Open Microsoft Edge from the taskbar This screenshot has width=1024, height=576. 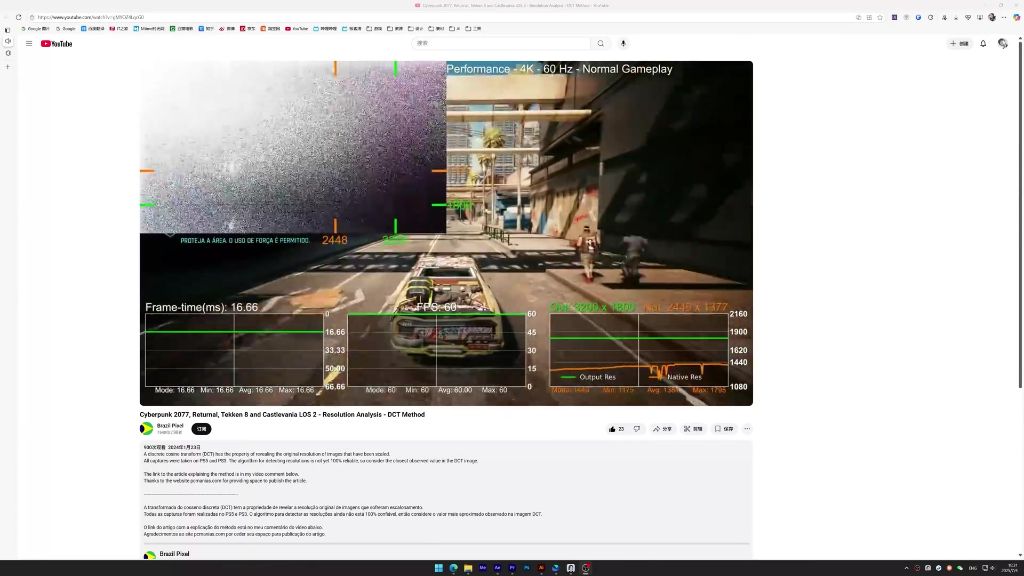point(453,568)
